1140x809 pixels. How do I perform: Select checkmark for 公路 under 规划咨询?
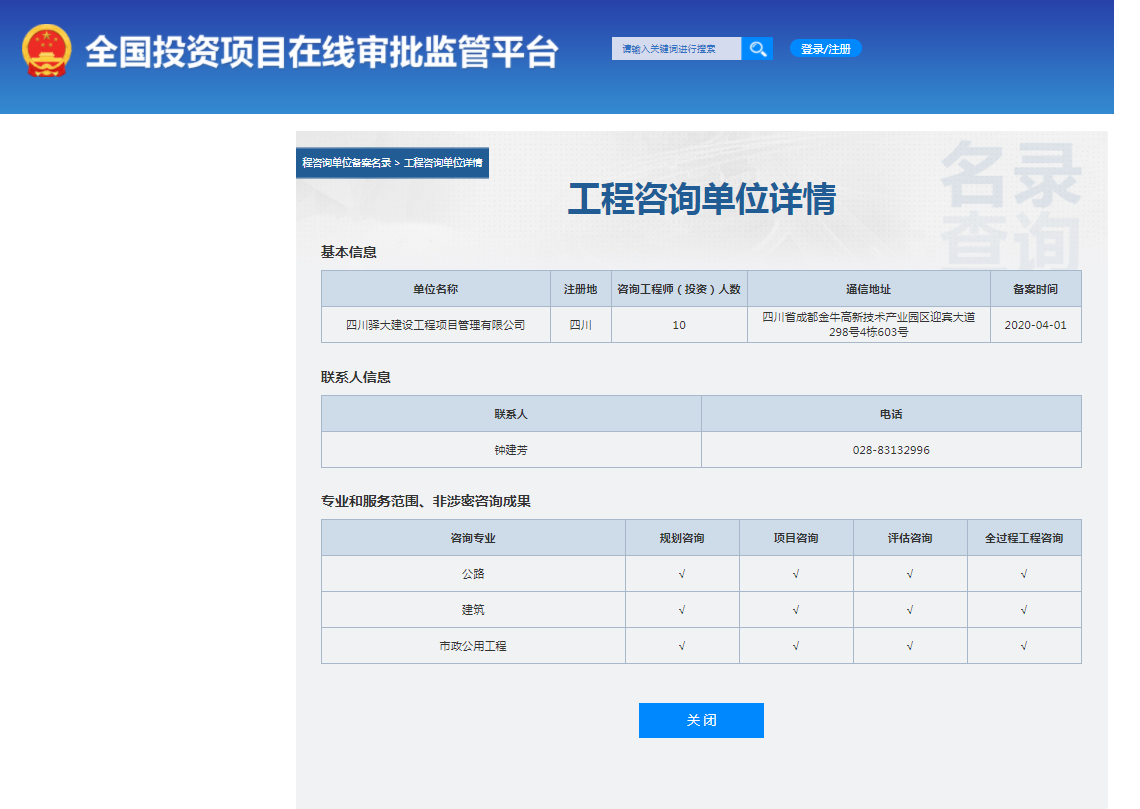pos(683,573)
